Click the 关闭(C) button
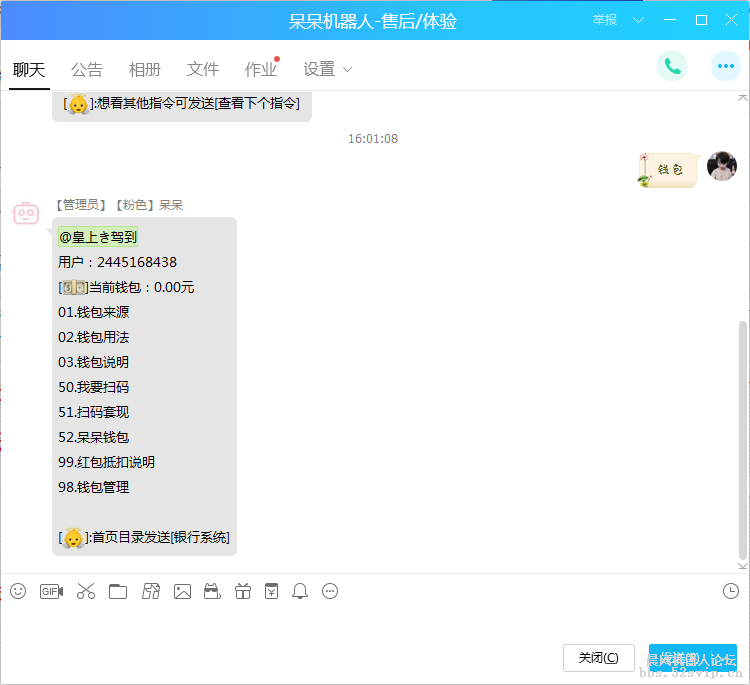The height and width of the screenshot is (685, 750). (598, 658)
